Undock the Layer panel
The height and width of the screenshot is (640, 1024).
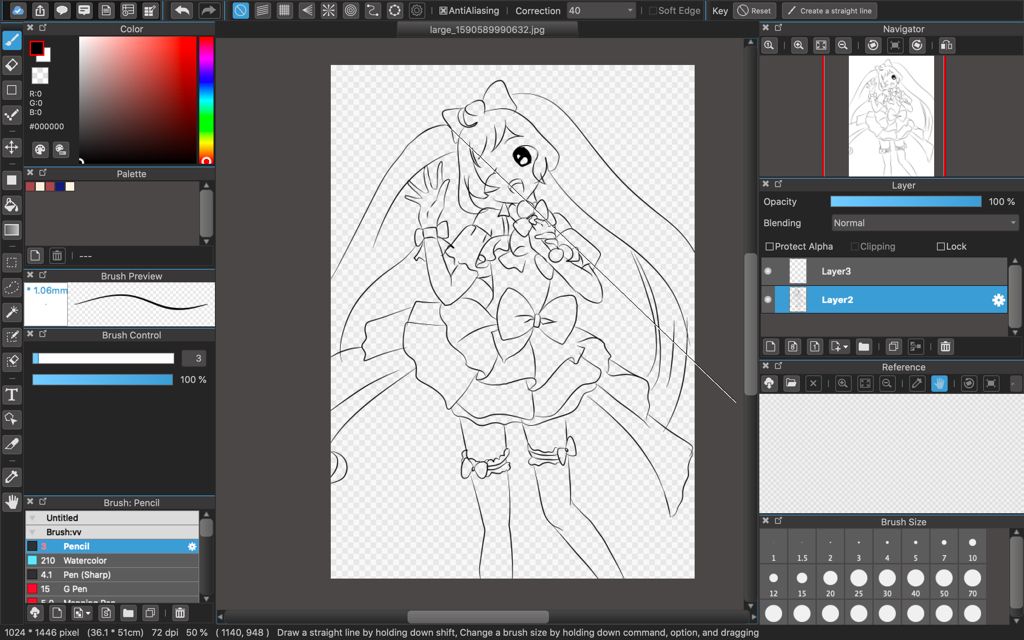(778, 185)
